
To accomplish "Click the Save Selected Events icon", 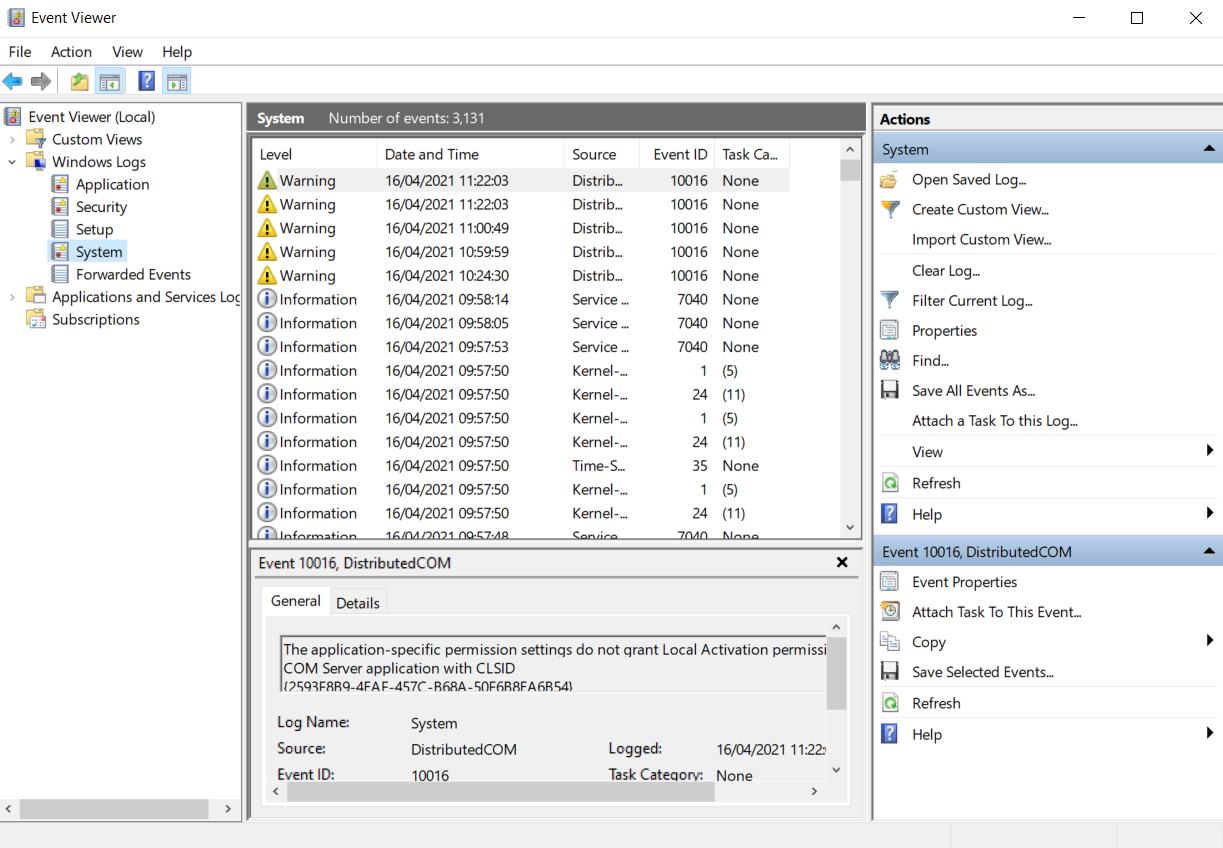I will pyautogui.click(x=889, y=671).
